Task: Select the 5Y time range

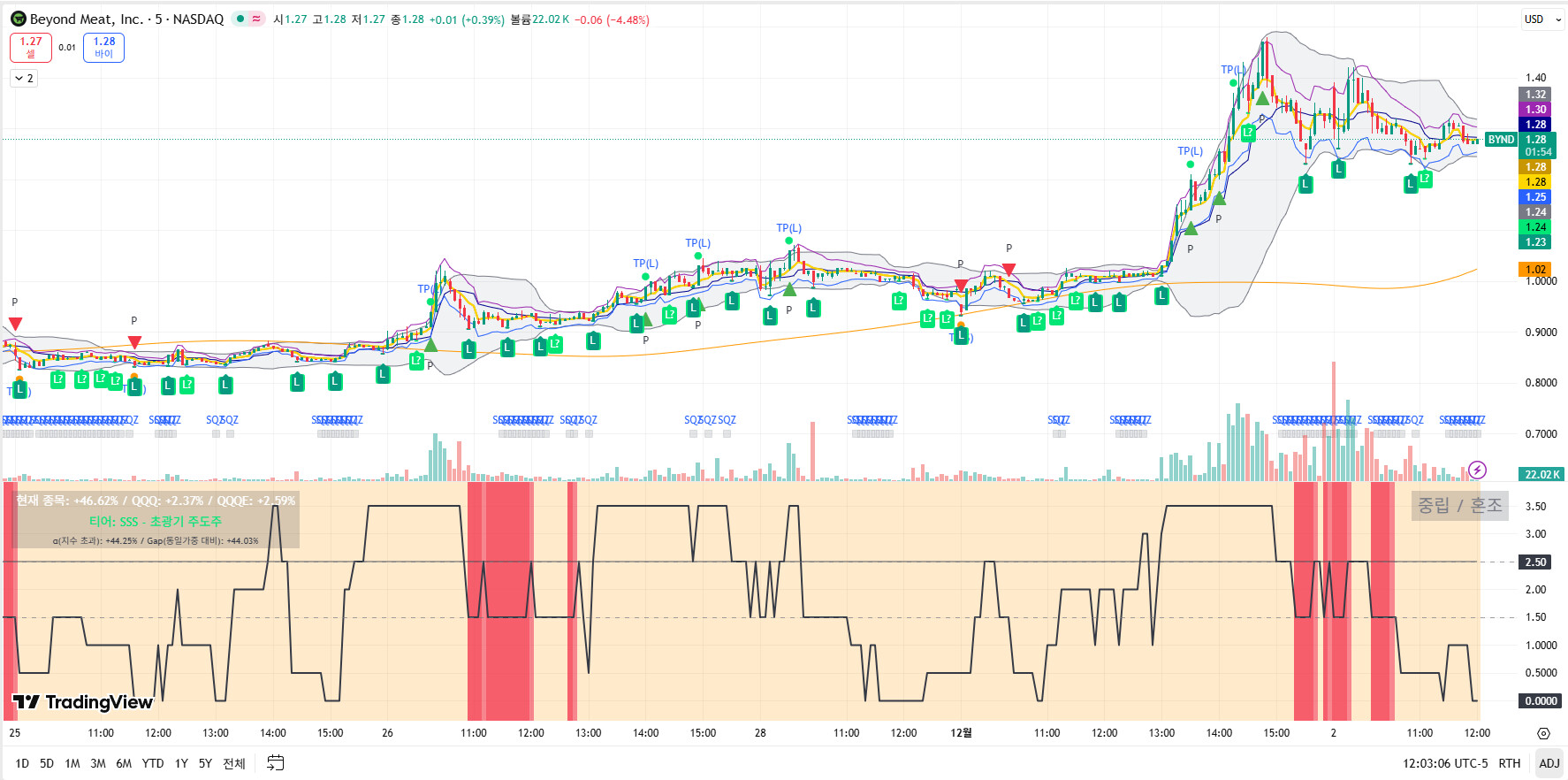Action: pyautogui.click(x=205, y=763)
